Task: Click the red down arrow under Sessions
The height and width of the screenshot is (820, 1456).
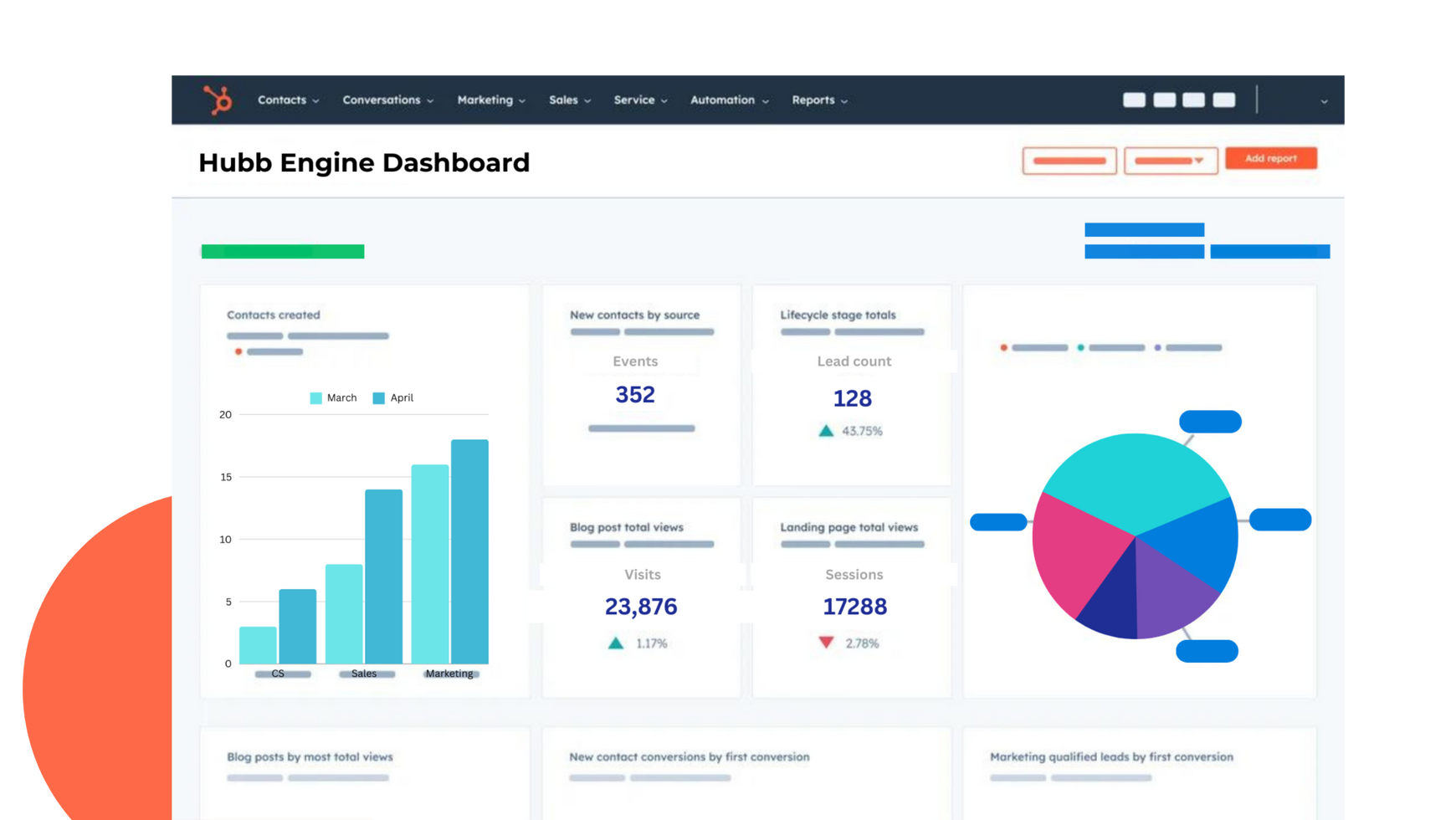Action: click(826, 643)
